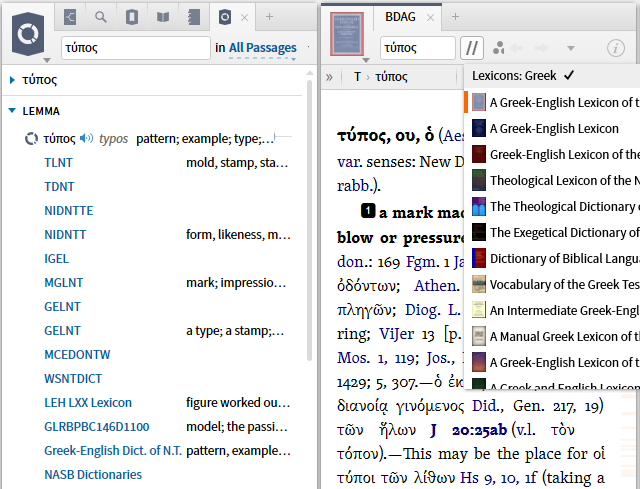Open the GELNT entry with 'a type; a stamp'
The image size is (640, 489).
(x=62, y=331)
